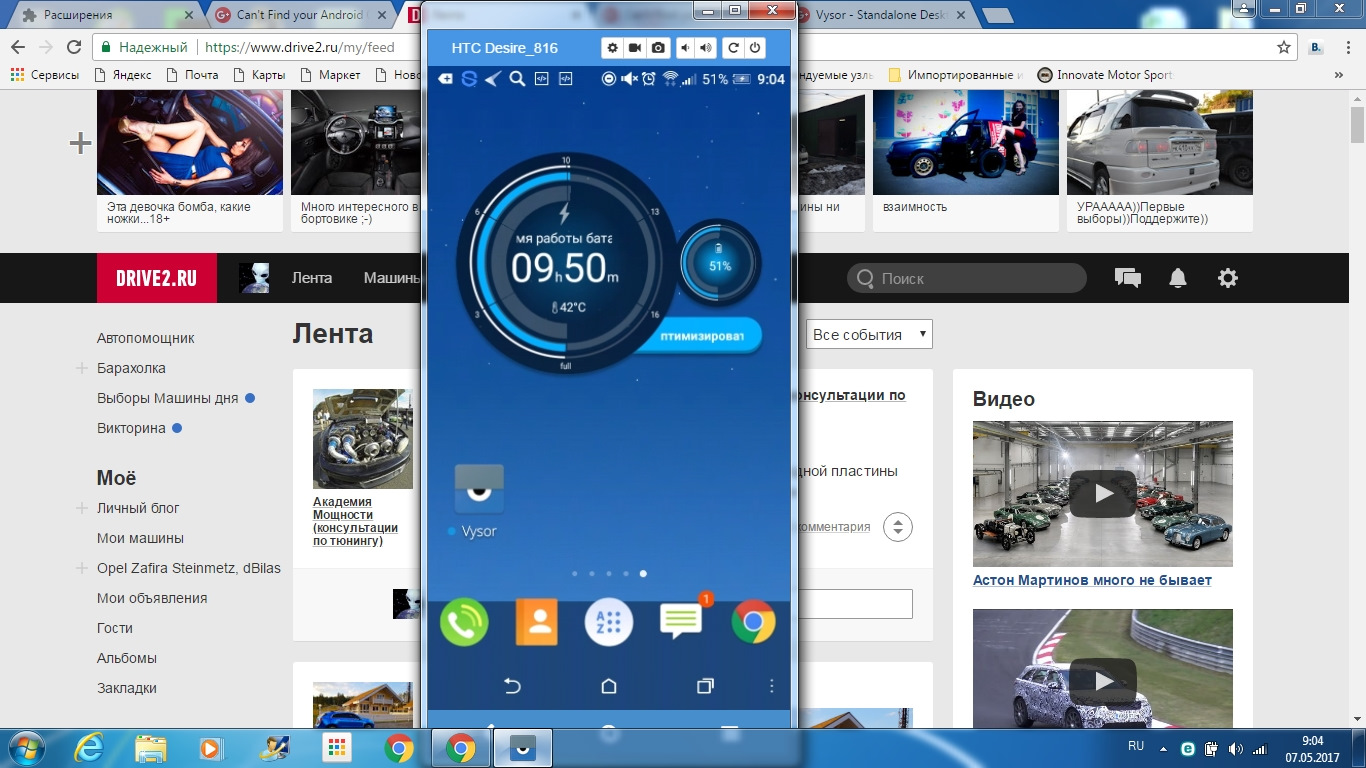
Task: Open 'Лента' in DRIVE2 navigation bar
Action: pyautogui.click(x=312, y=278)
